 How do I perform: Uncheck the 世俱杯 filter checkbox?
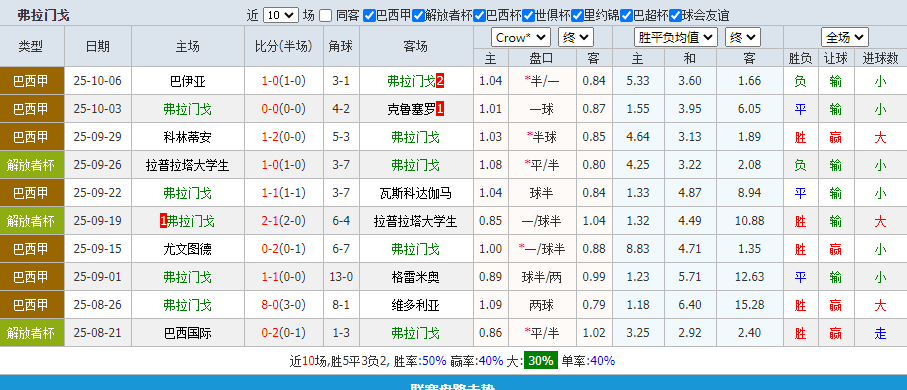pyautogui.click(x=528, y=16)
